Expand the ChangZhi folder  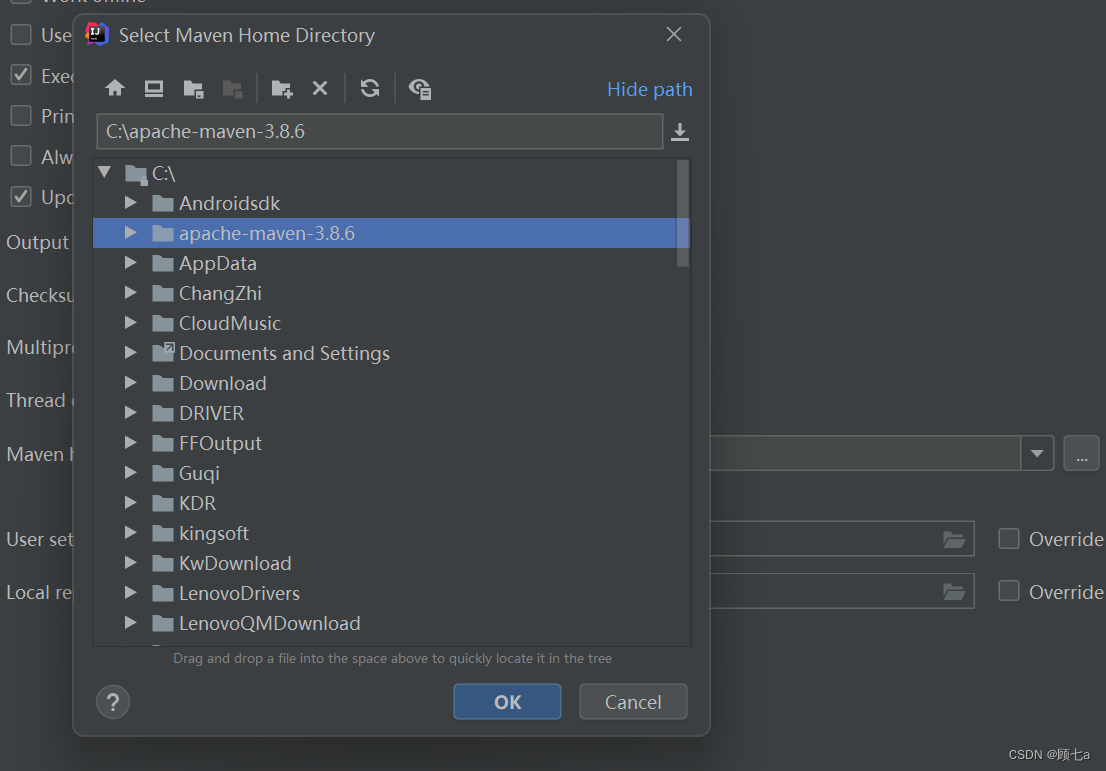point(130,293)
